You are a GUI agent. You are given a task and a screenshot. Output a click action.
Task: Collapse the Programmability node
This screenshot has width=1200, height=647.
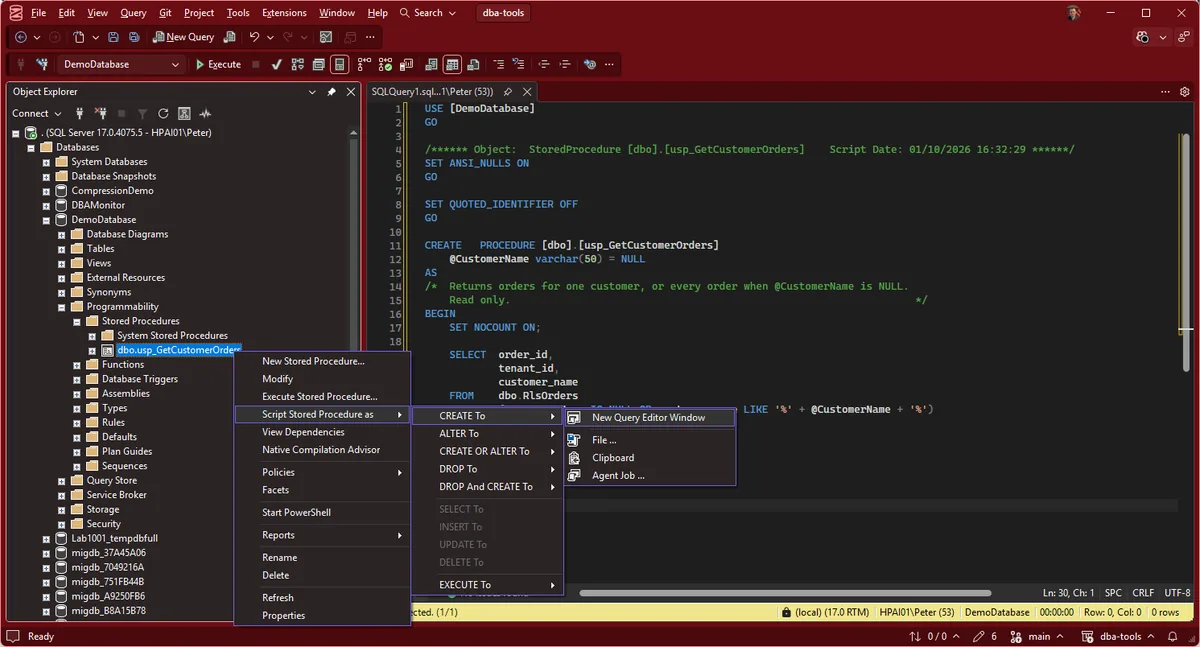pos(62,307)
